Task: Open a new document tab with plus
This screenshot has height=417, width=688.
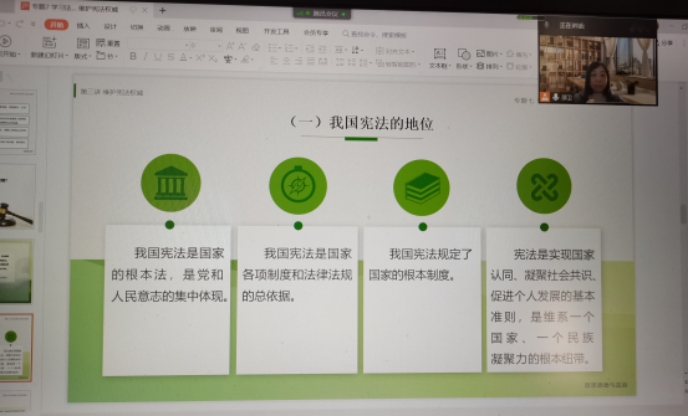Action: (x=163, y=10)
